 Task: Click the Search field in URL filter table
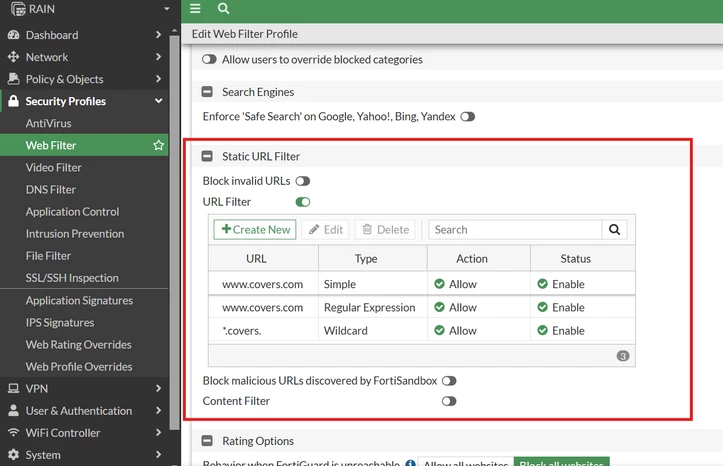coord(515,230)
